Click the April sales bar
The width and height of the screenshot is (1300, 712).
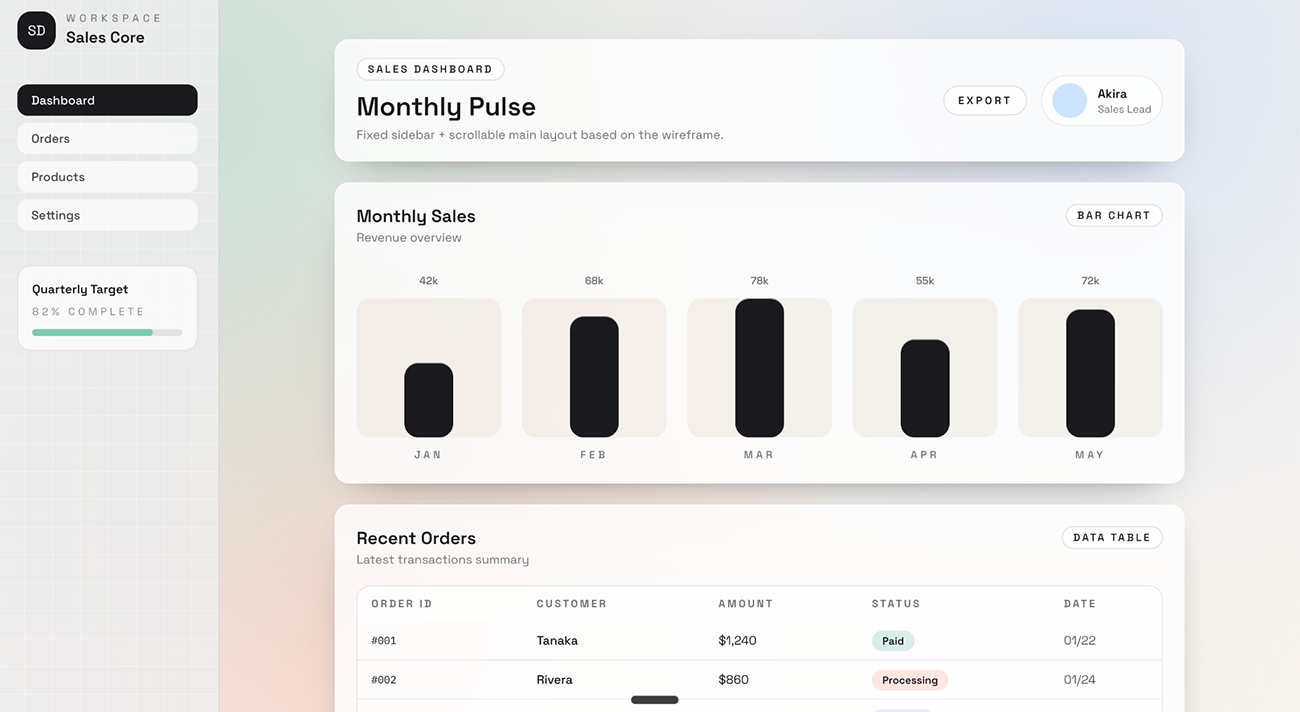pyautogui.click(x=925, y=388)
